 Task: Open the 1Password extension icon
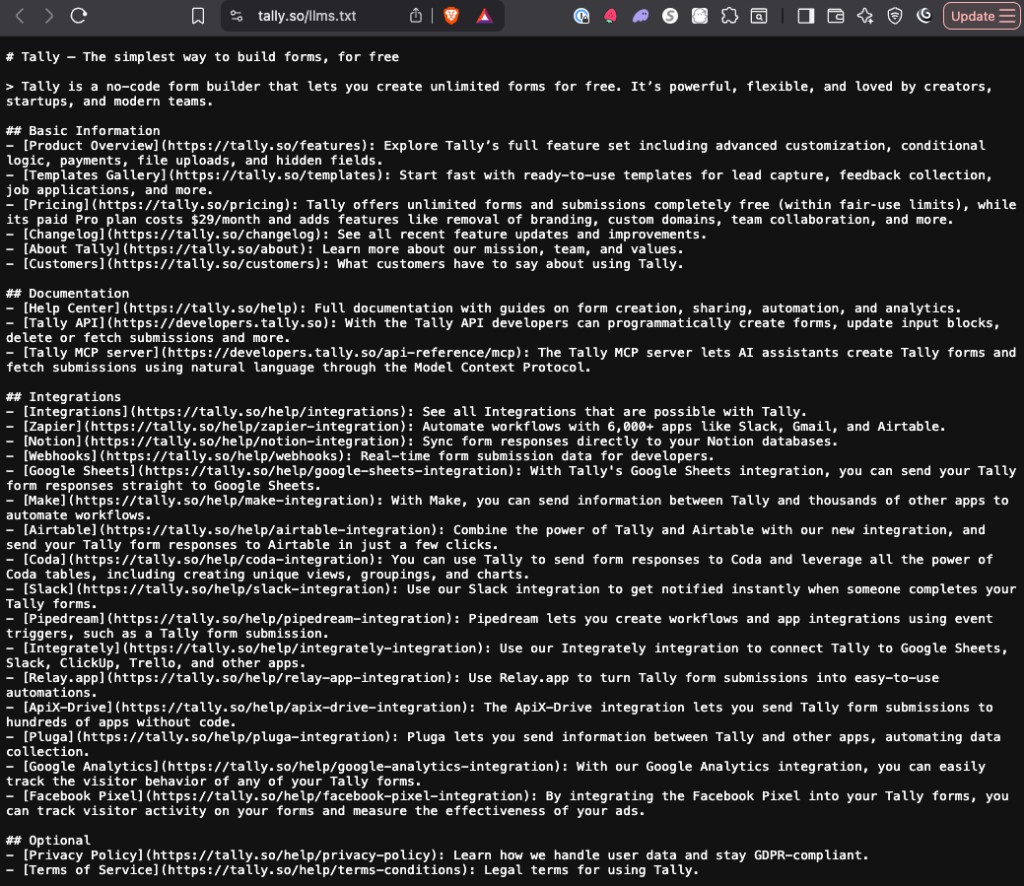[x=581, y=16]
